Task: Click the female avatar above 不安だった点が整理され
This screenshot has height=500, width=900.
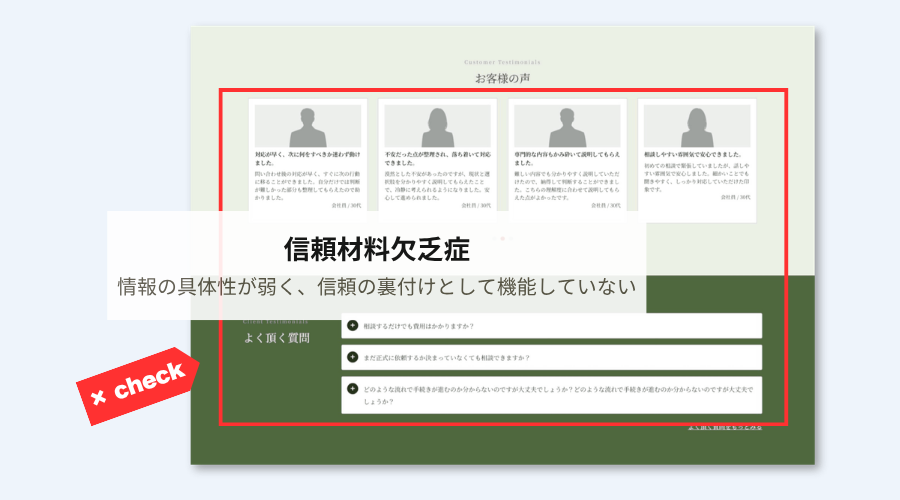Action: tap(437, 126)
